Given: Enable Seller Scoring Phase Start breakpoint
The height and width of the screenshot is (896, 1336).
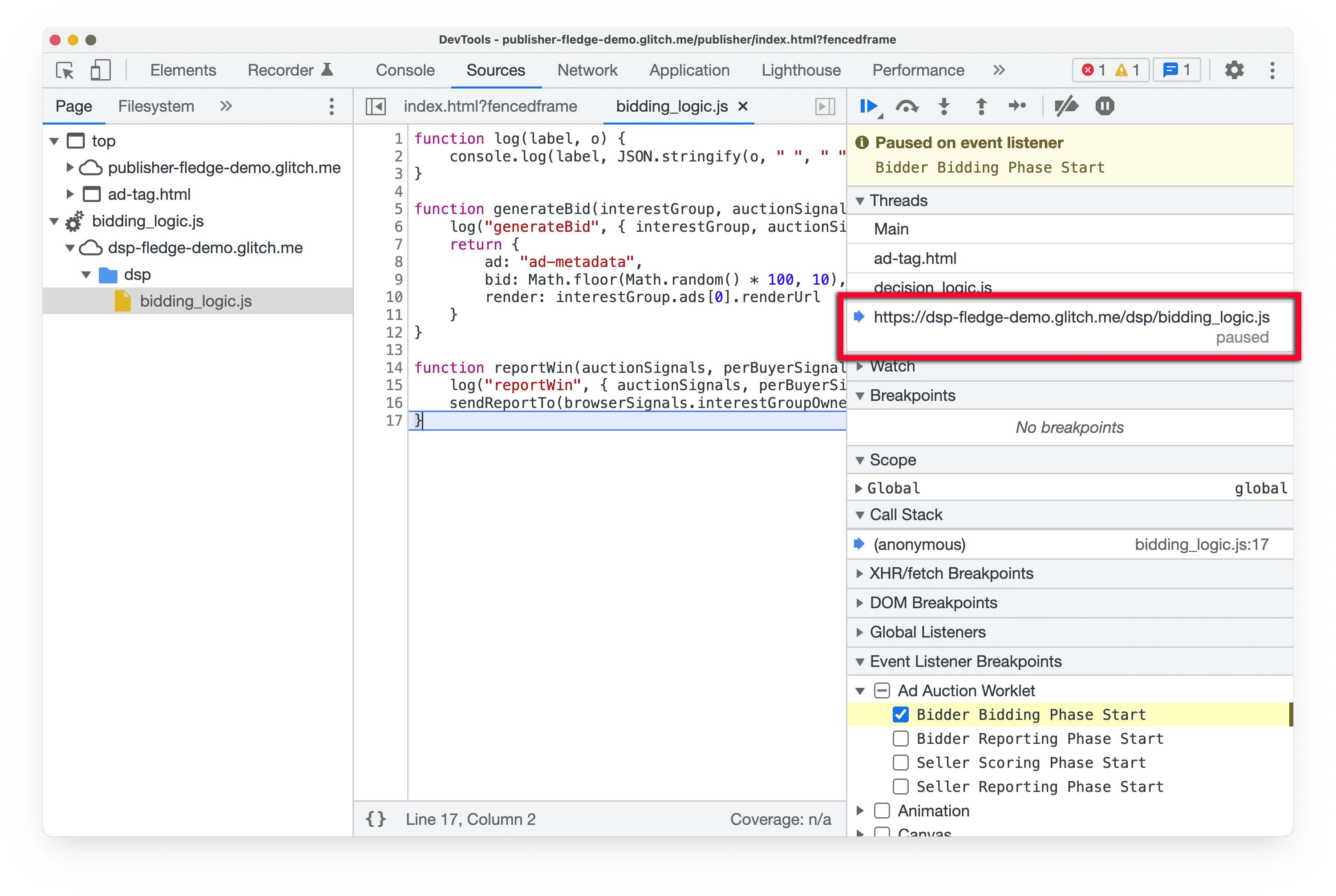Looking at the screenshot, I should (x=898, y=763).
